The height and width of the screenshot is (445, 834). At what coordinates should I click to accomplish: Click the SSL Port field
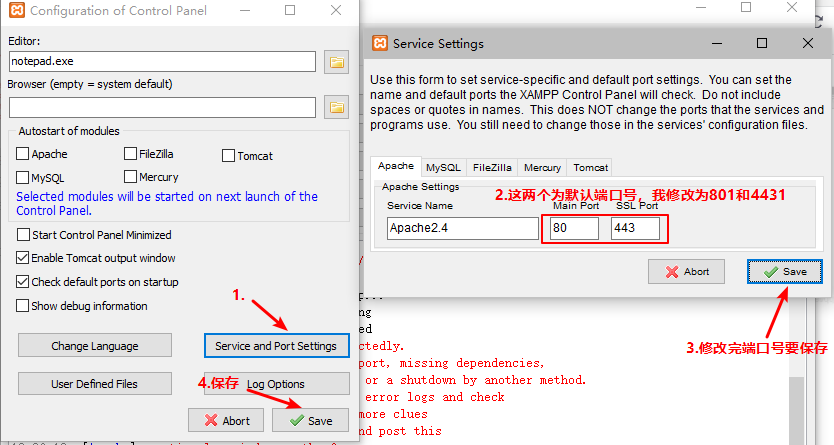[x=635, y=228]
